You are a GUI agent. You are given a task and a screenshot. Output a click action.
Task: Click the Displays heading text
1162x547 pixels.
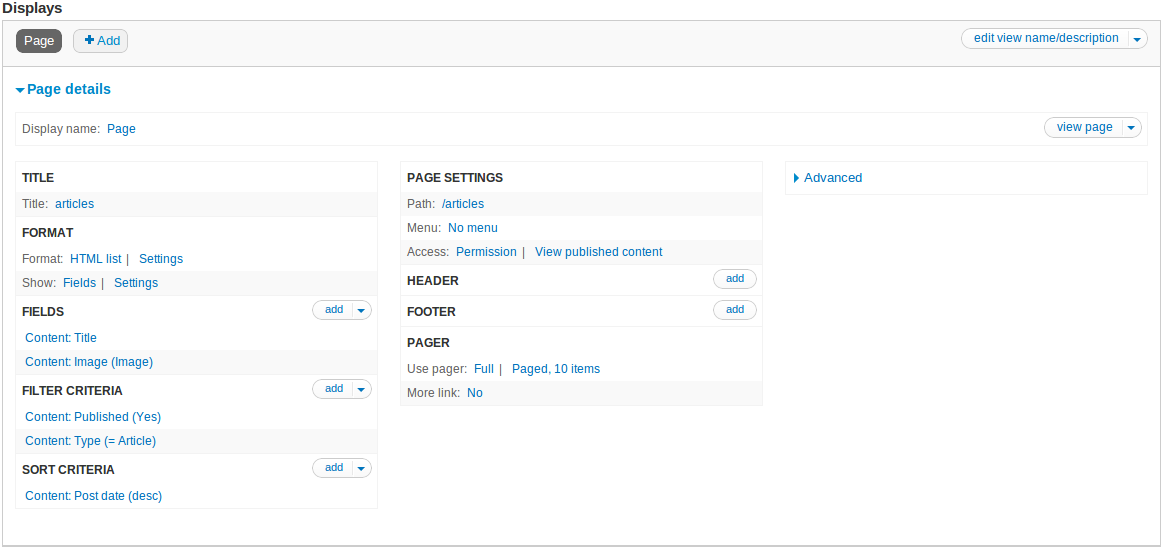[x=33, y=9]
